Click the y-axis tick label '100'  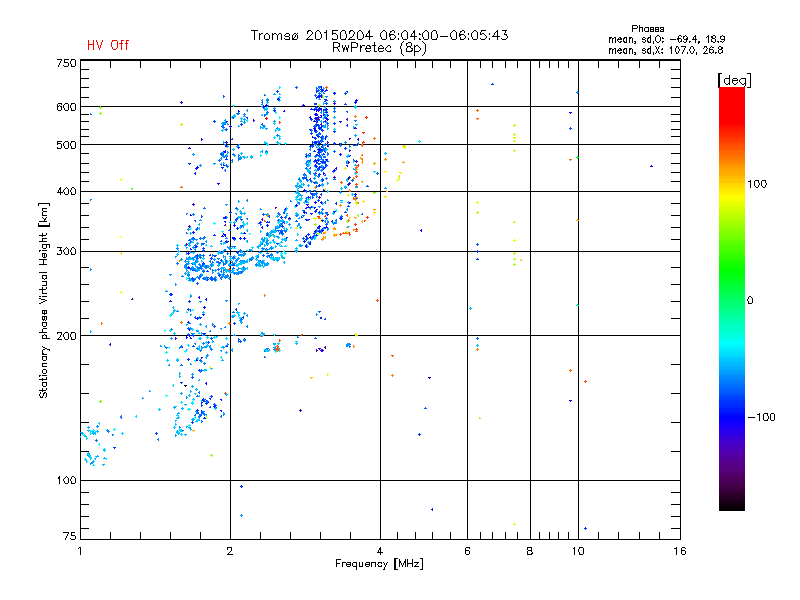(x=66, y=480)
